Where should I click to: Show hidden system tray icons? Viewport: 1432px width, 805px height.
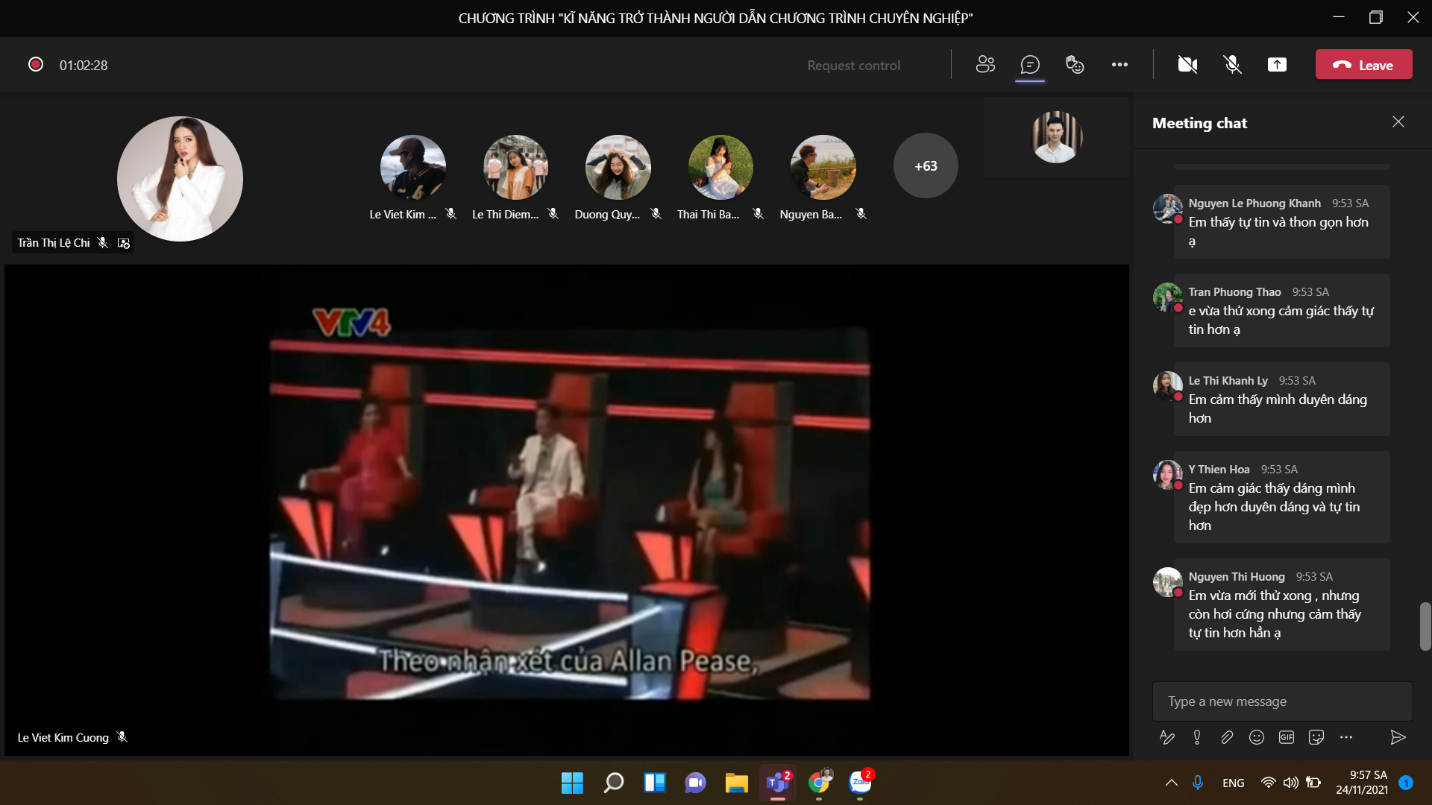click(x=1171, y=783)
